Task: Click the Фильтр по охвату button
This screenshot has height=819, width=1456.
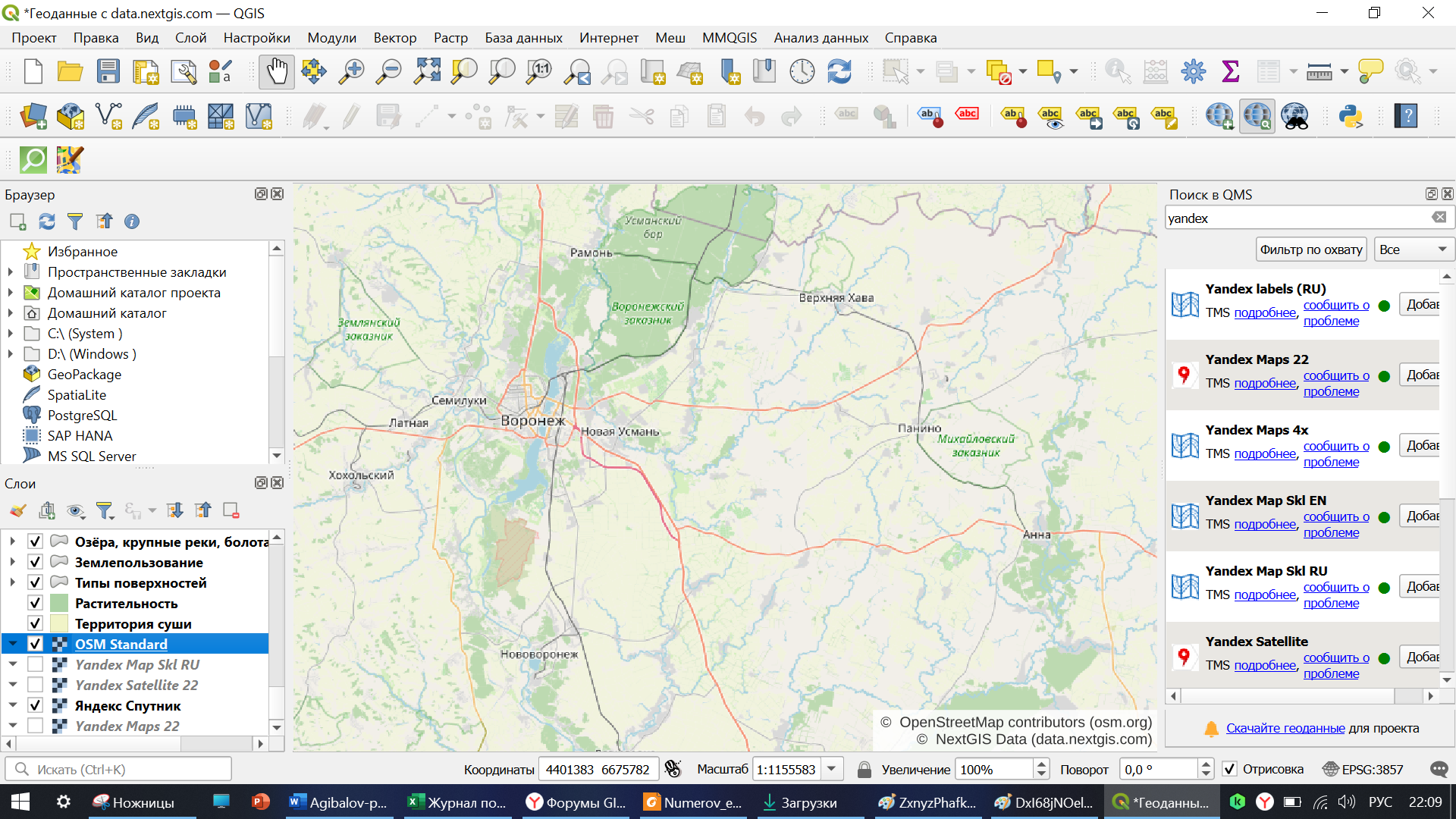Action: [x=1310, y=249]
